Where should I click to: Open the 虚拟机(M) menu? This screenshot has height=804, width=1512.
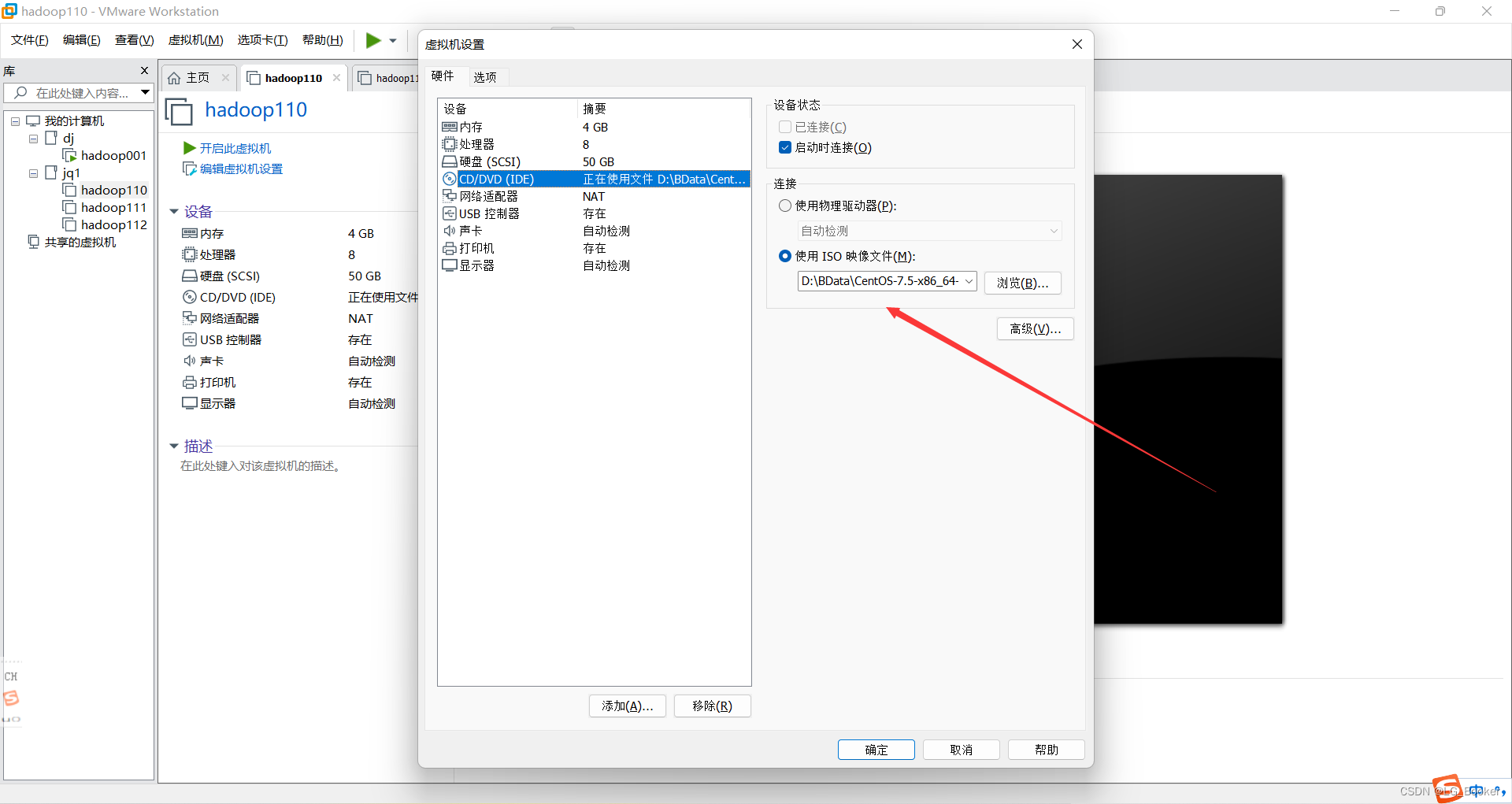tap(196, 40)
